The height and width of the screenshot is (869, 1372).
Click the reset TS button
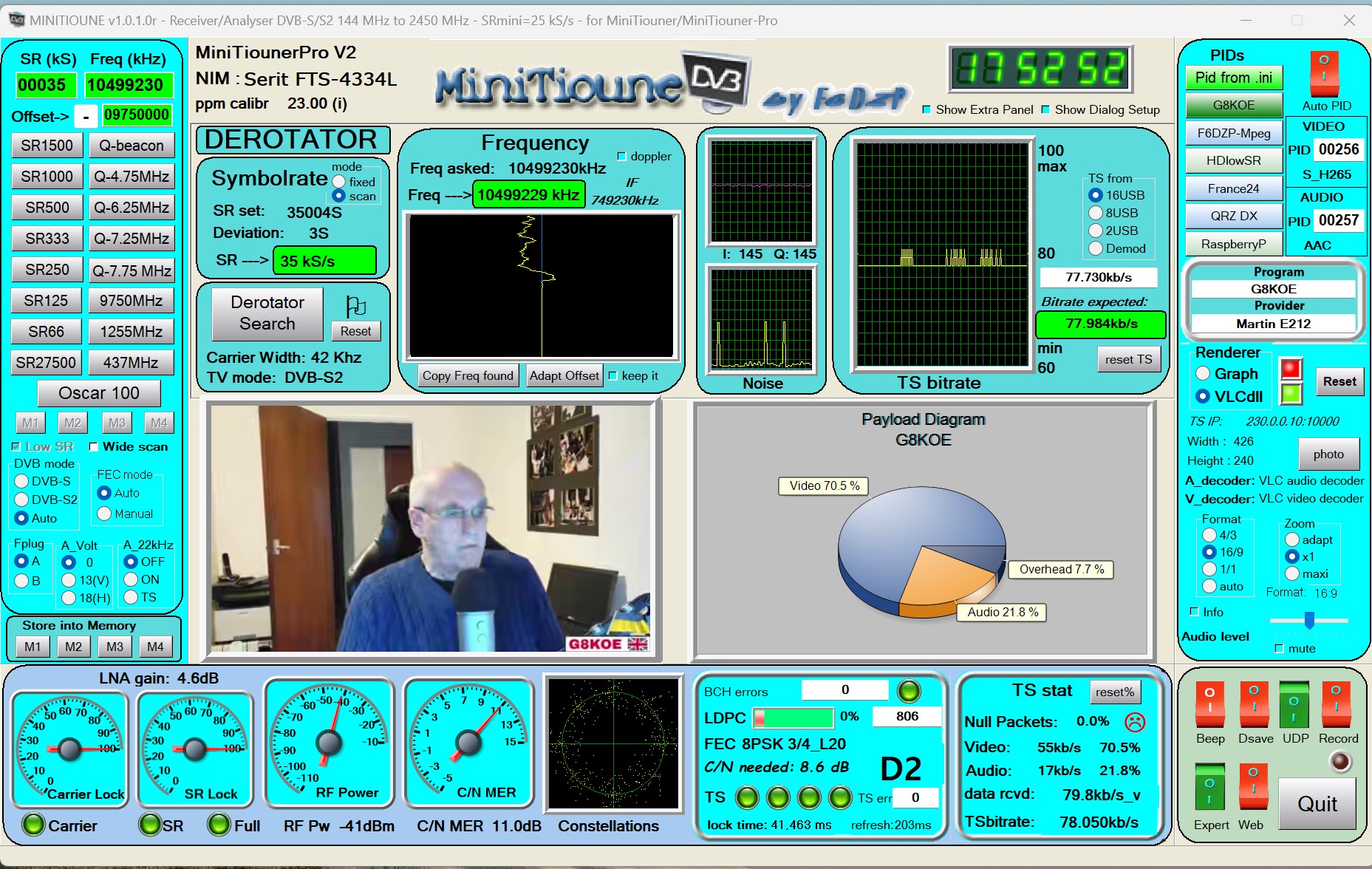[x=1129, y=359]
